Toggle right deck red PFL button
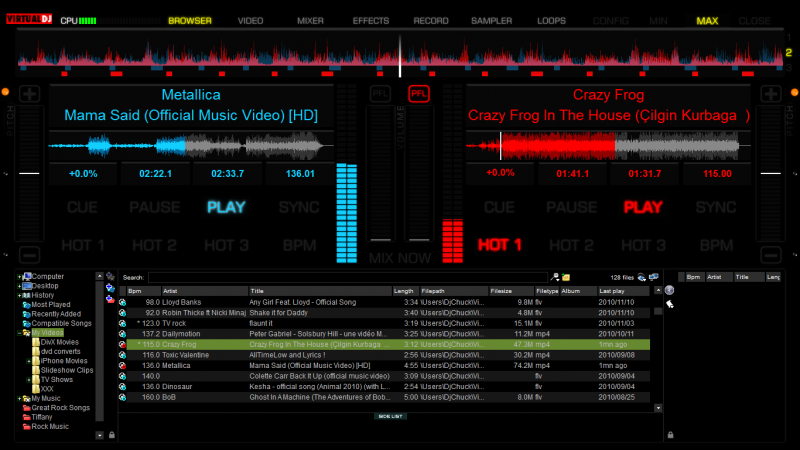 pyautogui.click(x=419, y=93)
